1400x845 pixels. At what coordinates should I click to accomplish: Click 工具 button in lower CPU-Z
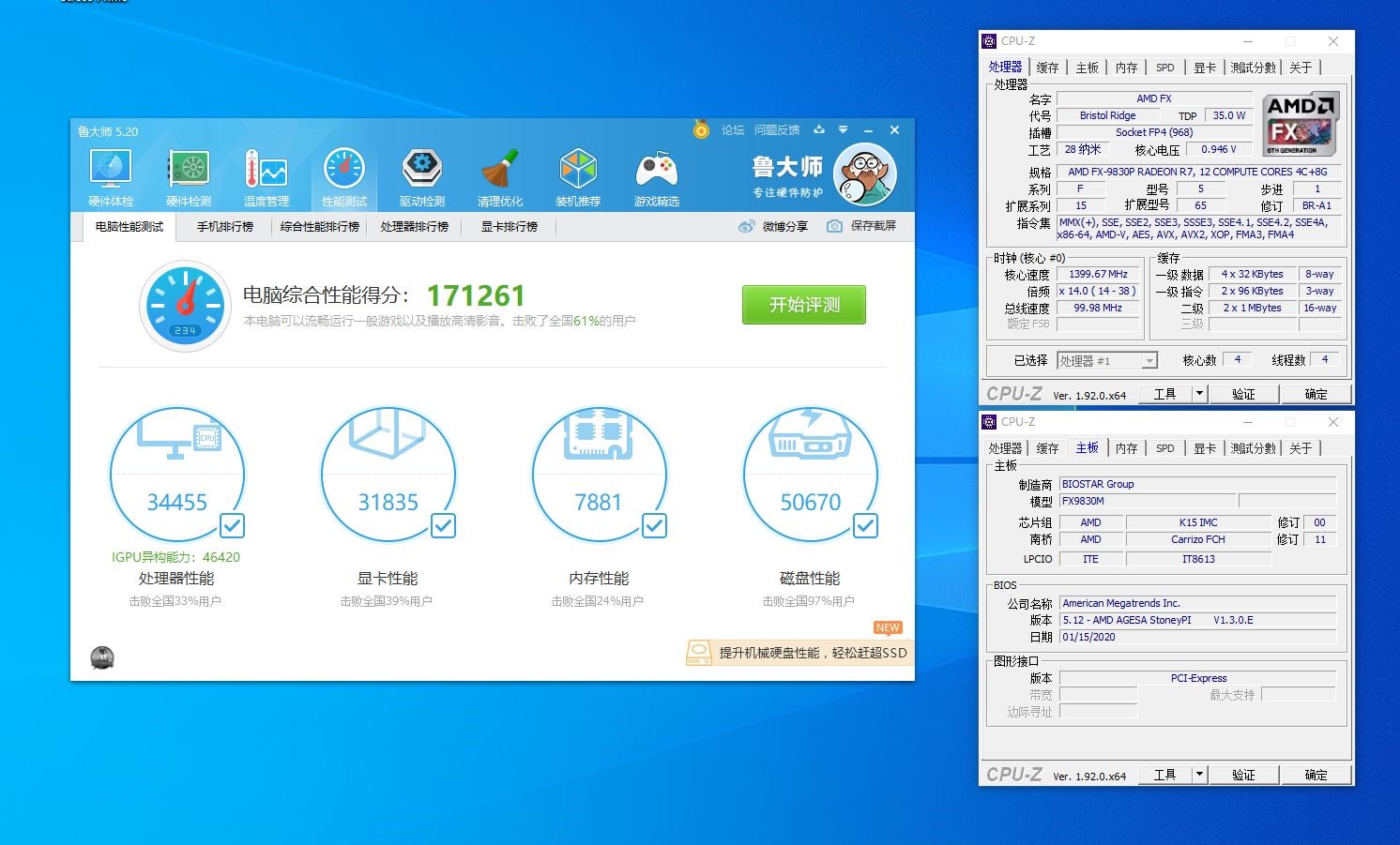(x=1164, y=775)
